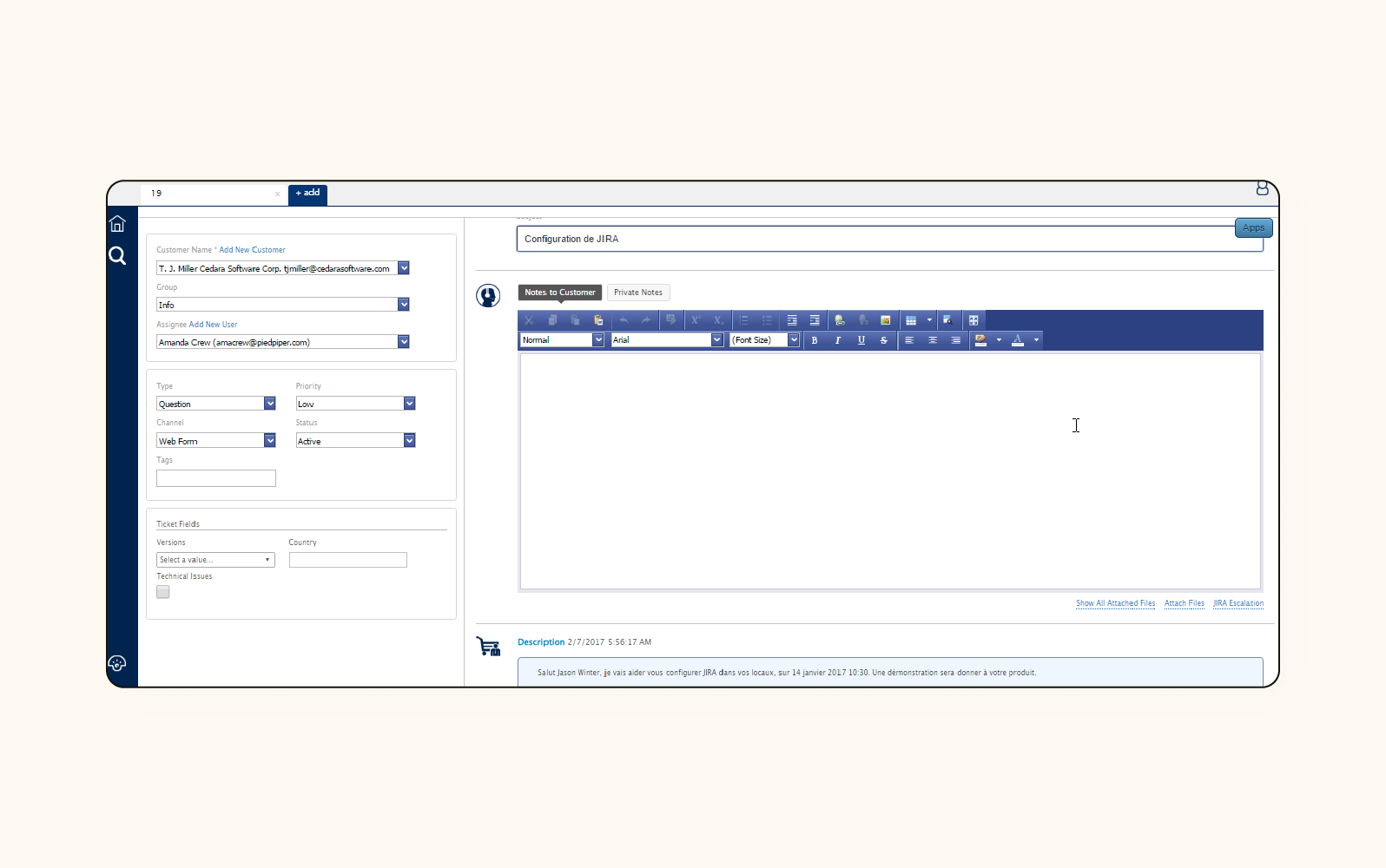
Task: Click the Insert hyperlink icon
Action: (840, 320)
